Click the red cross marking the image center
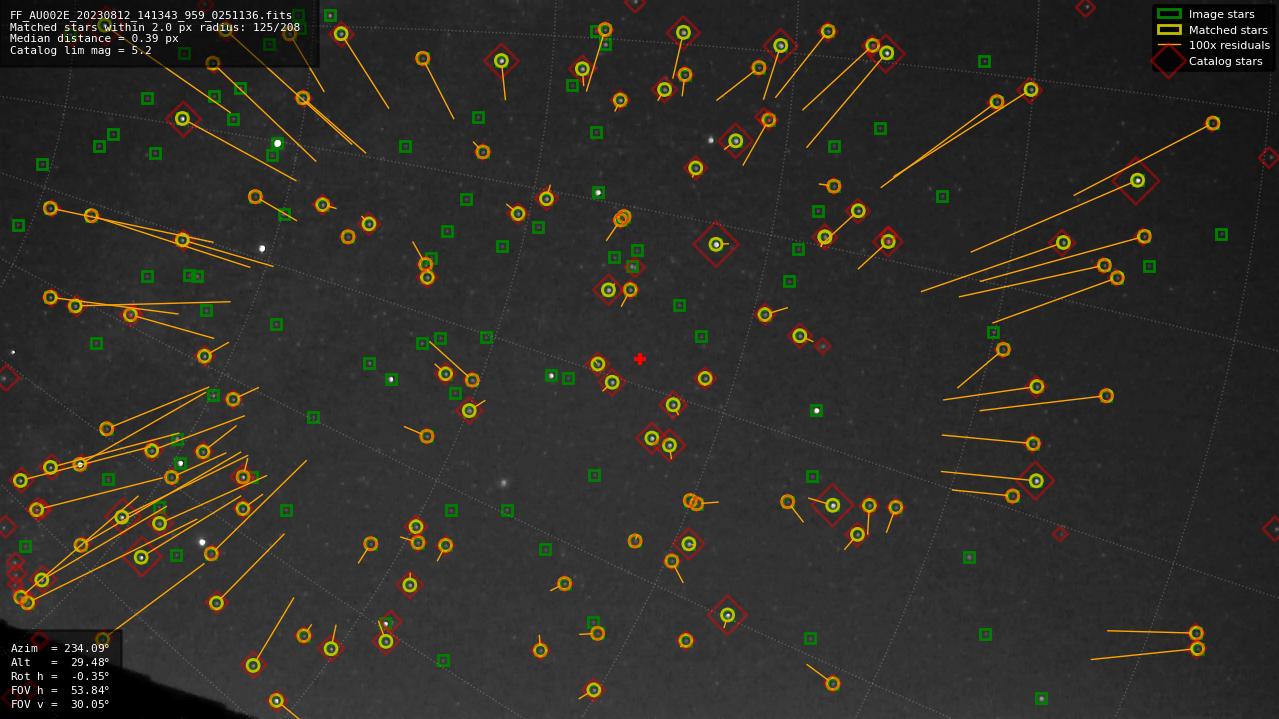The image size is (1279, 719). tap(640, 359)
